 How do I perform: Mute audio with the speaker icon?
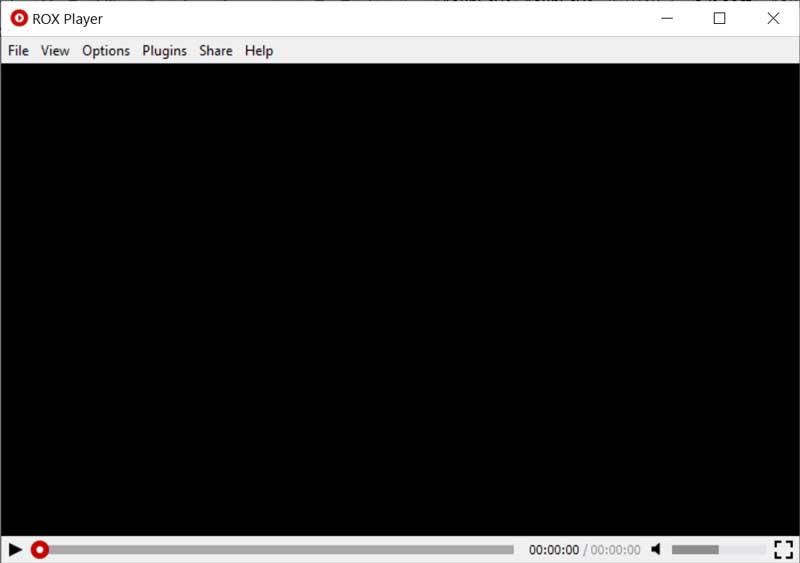(x=656, y=550)
